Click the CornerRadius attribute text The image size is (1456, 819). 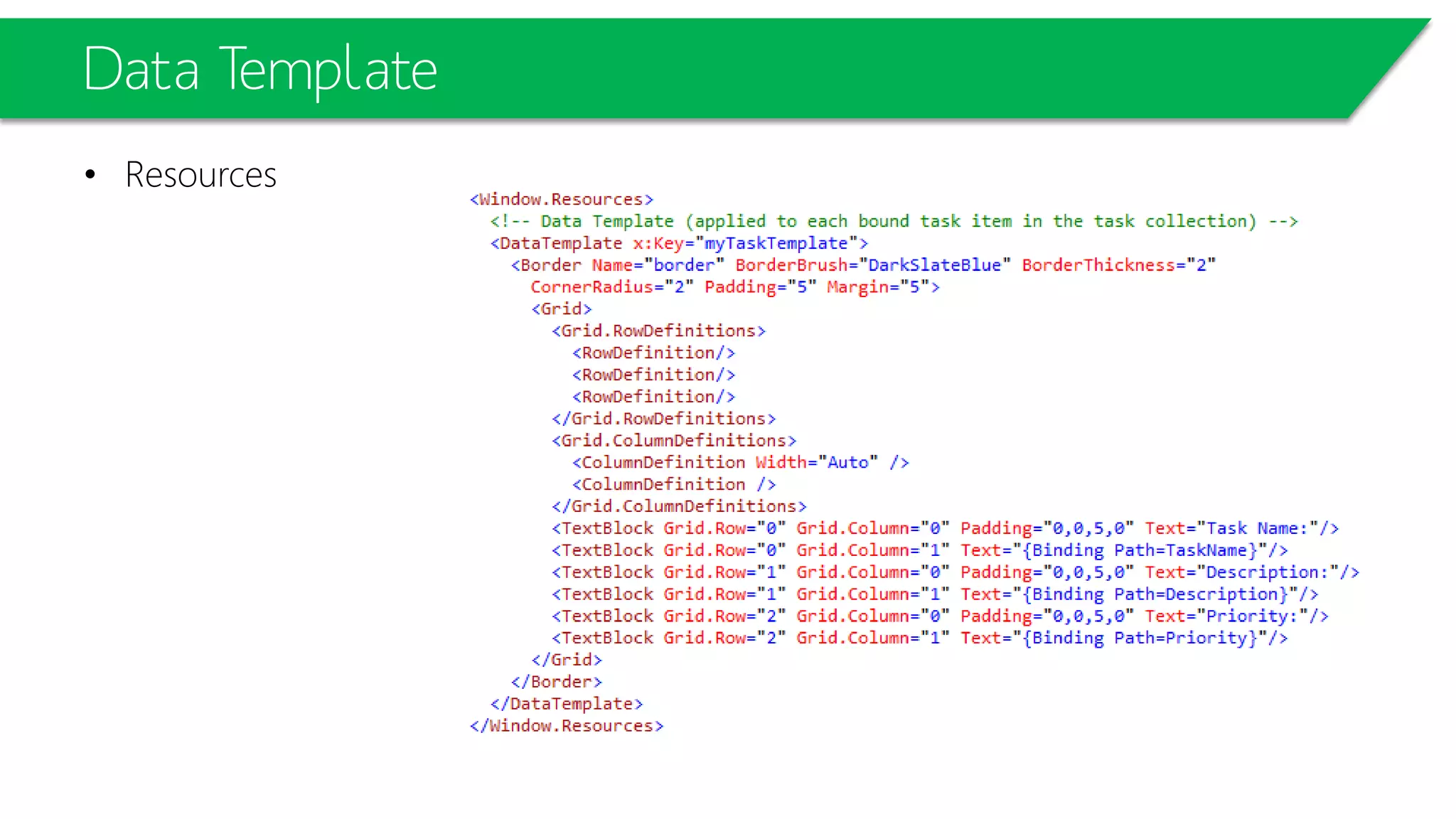click(591, 287)
